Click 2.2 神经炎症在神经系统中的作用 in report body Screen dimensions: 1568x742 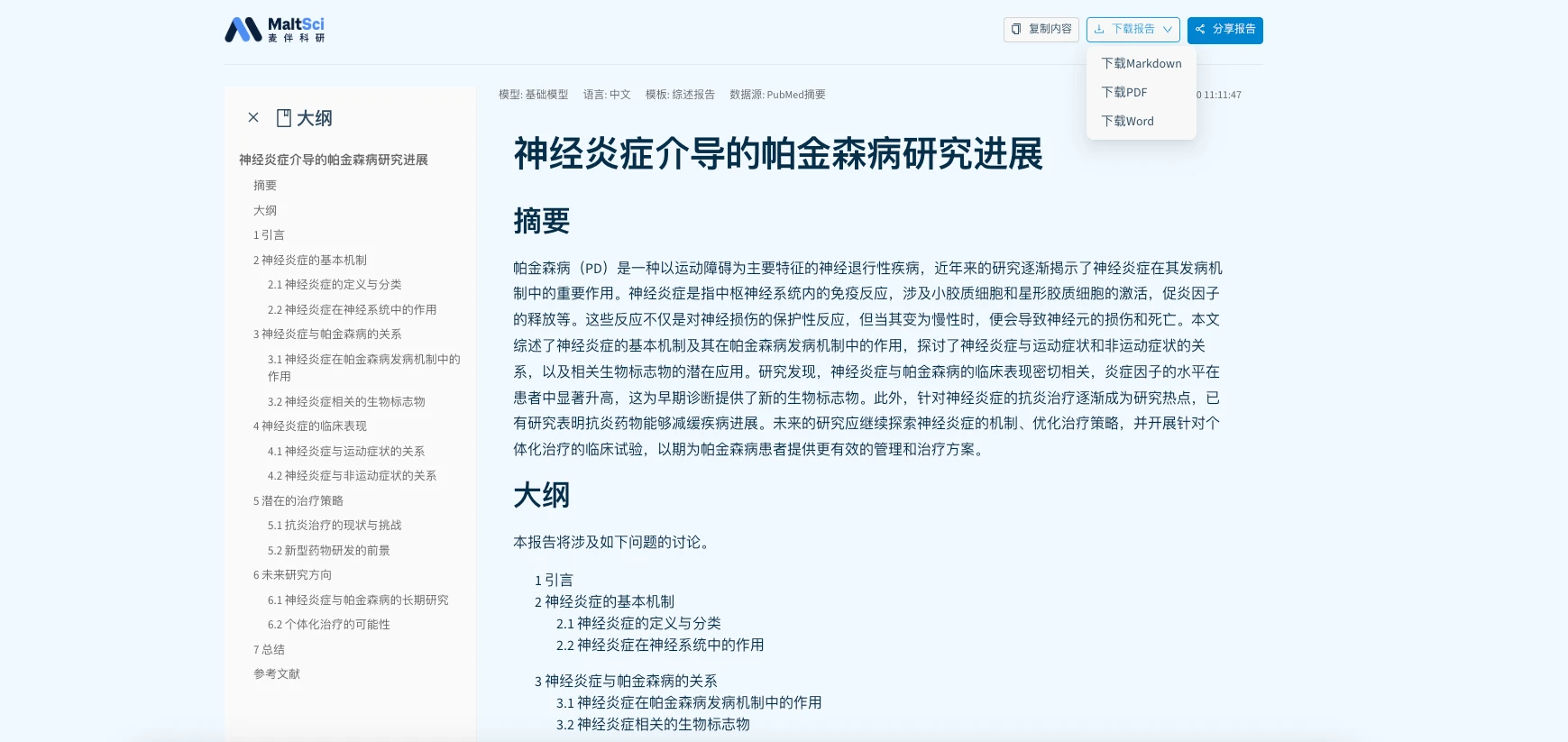[660, 645]
